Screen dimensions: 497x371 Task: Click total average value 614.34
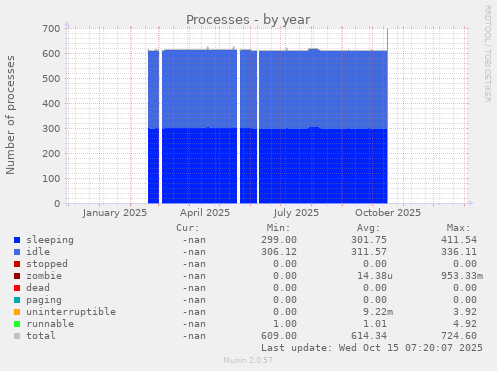click(369, 336)
